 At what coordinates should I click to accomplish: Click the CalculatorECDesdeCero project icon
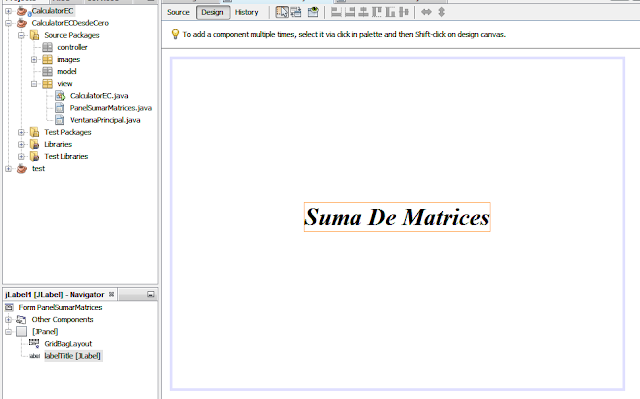click(22, 23)
